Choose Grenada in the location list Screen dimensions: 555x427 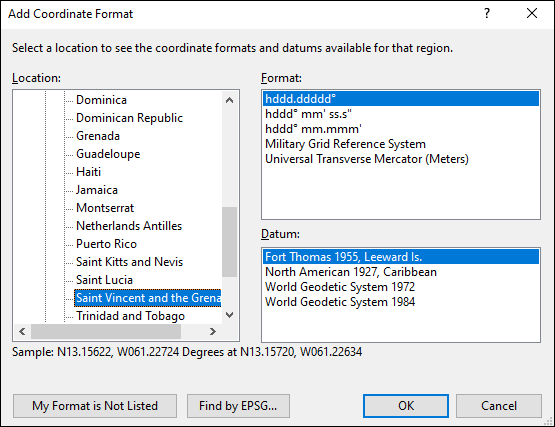click(98, 136)
